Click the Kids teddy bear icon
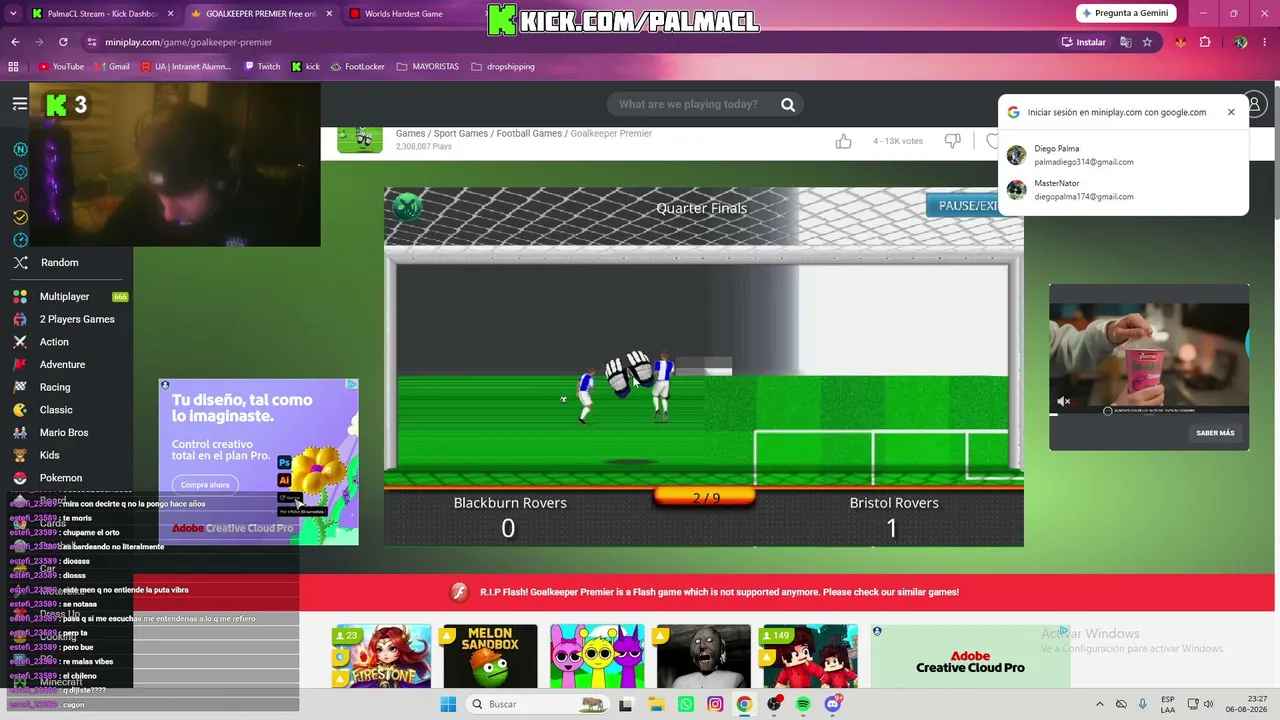The height and width of the screenshot is (720, 1280). coord(20,455)
